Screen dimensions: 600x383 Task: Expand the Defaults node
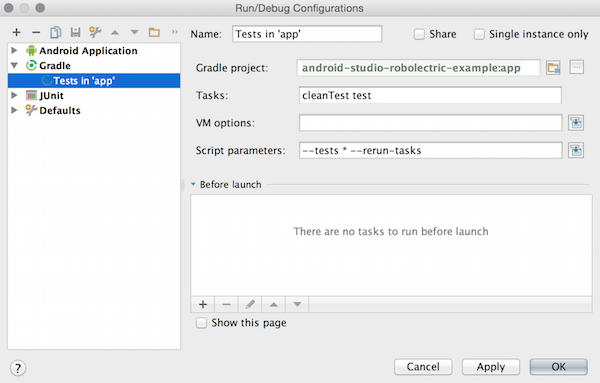tap(15, 110)
